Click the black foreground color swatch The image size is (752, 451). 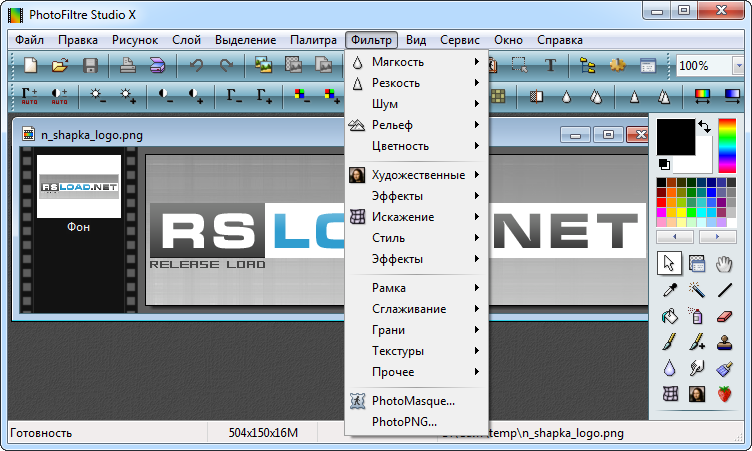(x=675, y=137)
